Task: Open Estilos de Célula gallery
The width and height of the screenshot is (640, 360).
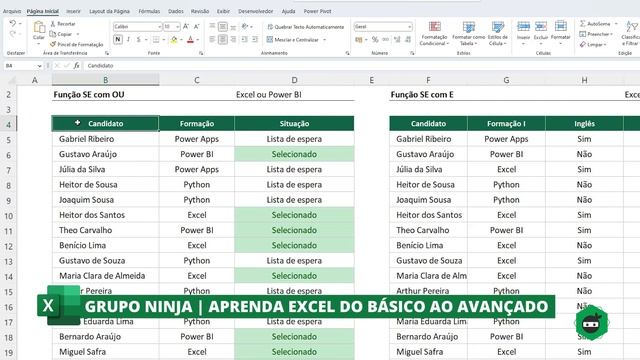Action: click(498, 33)
